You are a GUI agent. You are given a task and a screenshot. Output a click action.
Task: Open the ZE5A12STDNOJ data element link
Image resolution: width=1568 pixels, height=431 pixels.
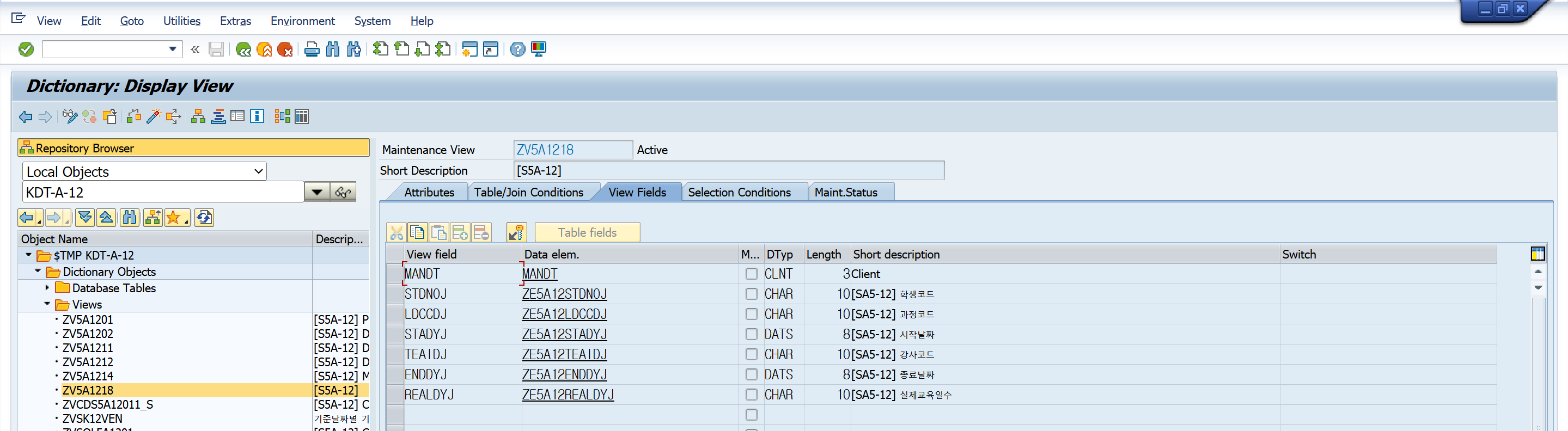tap(564, 294)
